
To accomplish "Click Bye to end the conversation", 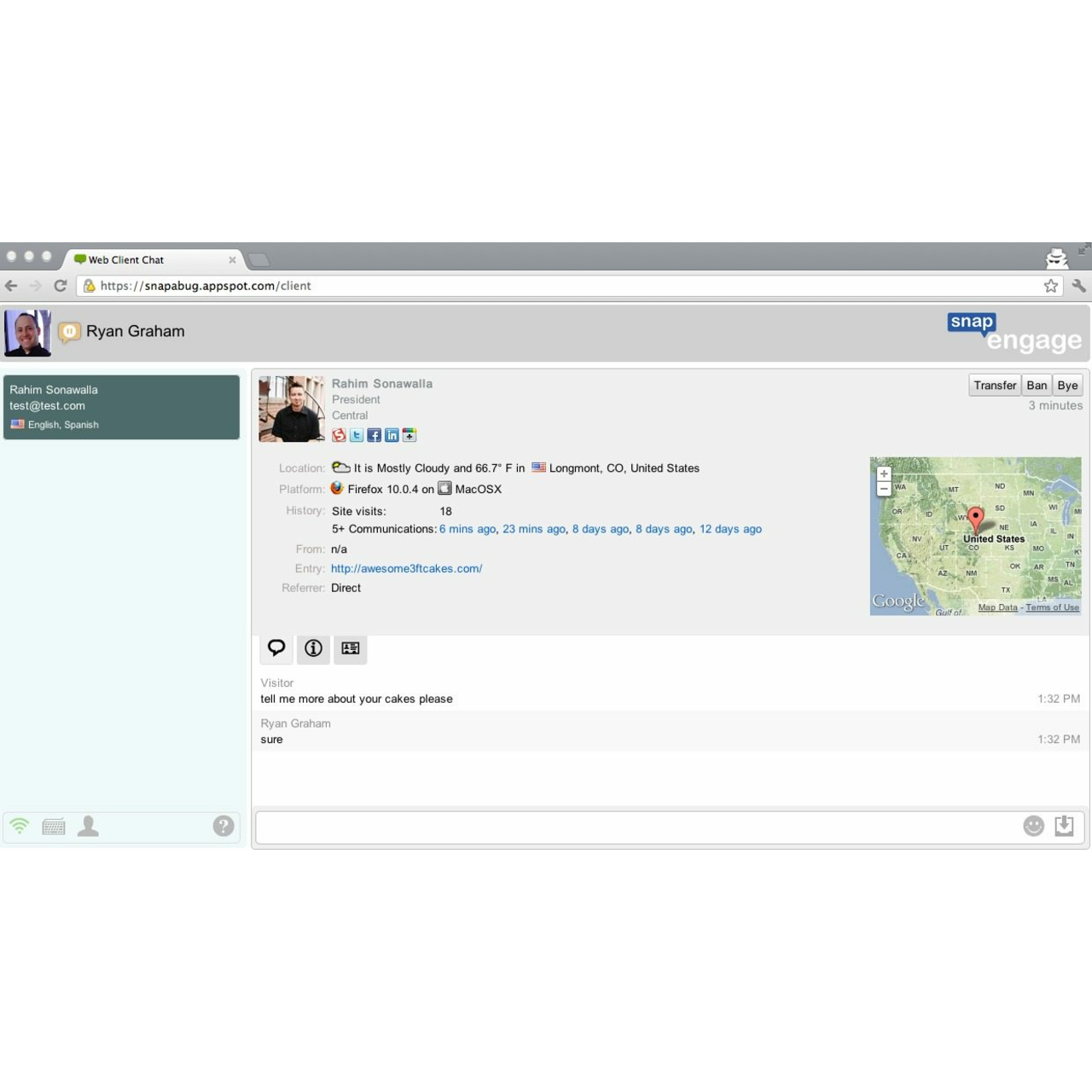I will click(1067, 385).
